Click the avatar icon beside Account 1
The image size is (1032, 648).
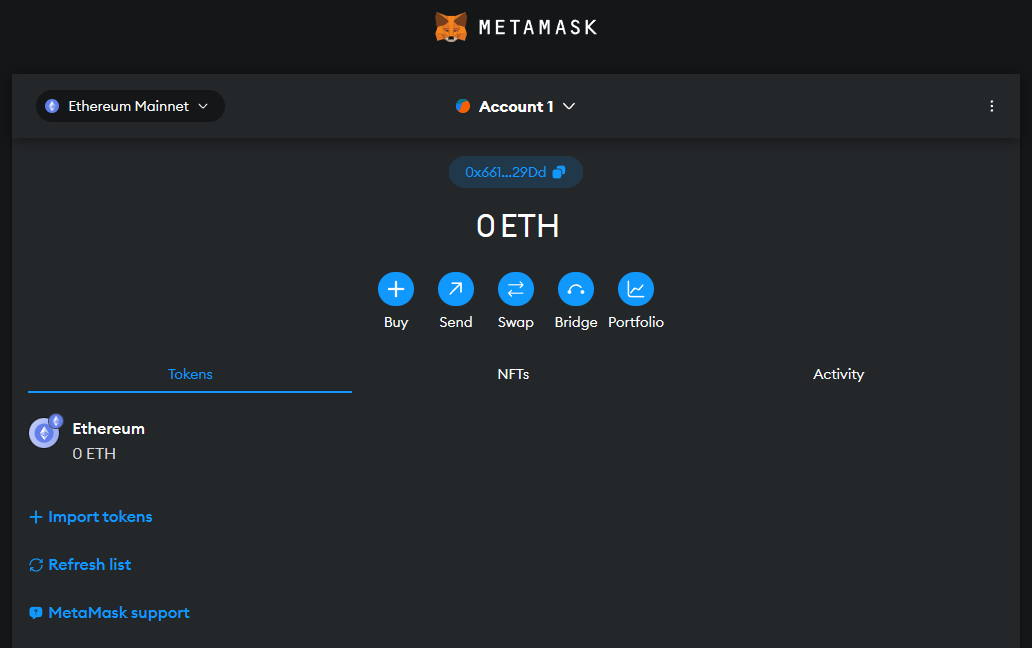point(462,105)
